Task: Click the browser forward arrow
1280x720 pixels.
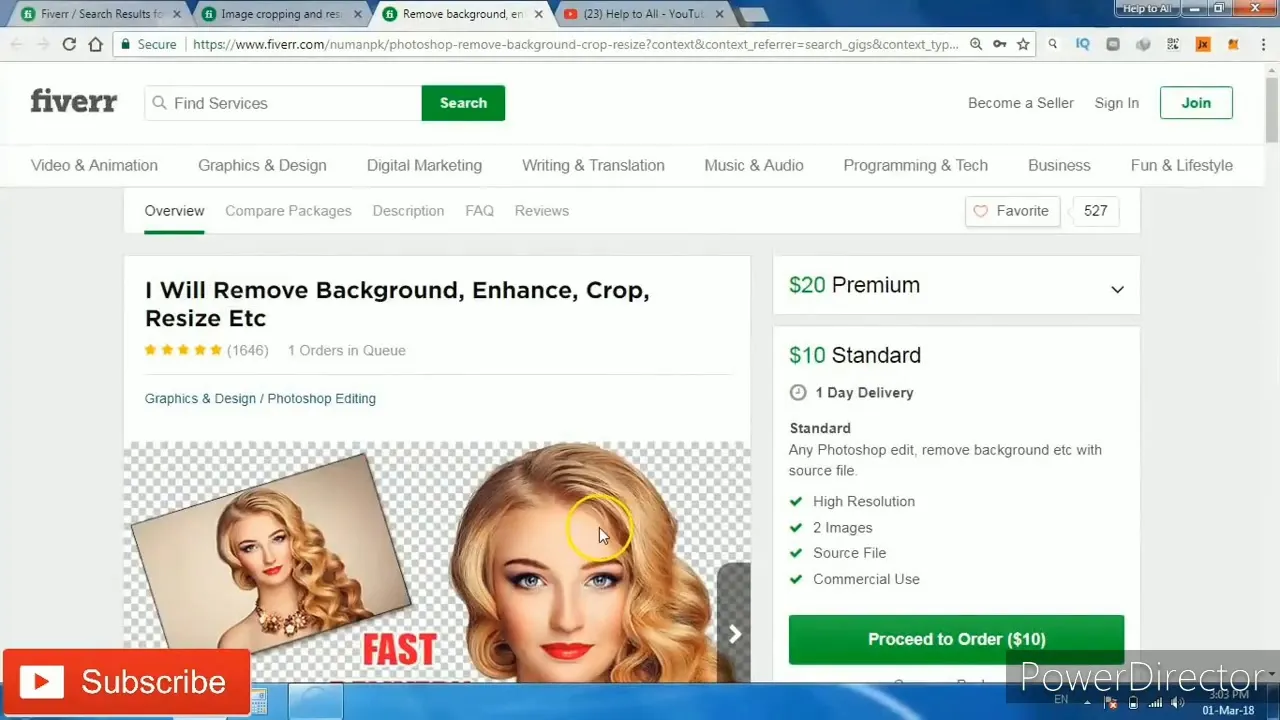Action: [43, 44]
